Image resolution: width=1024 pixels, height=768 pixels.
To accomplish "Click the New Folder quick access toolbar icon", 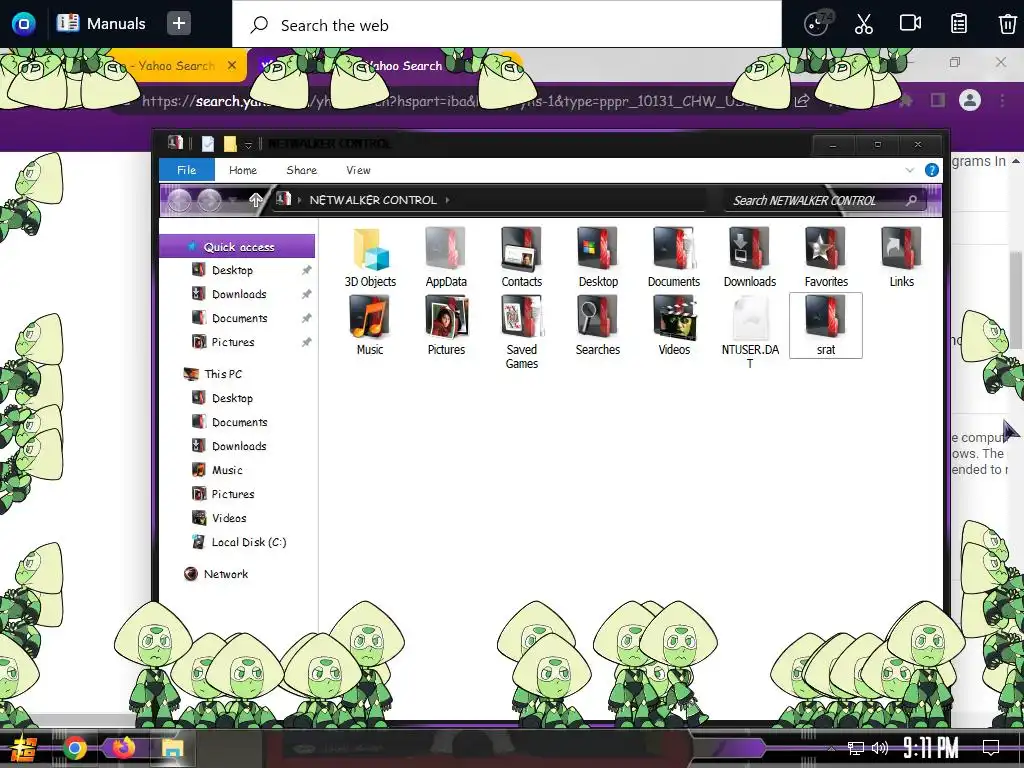I will [x=230, y=144].
